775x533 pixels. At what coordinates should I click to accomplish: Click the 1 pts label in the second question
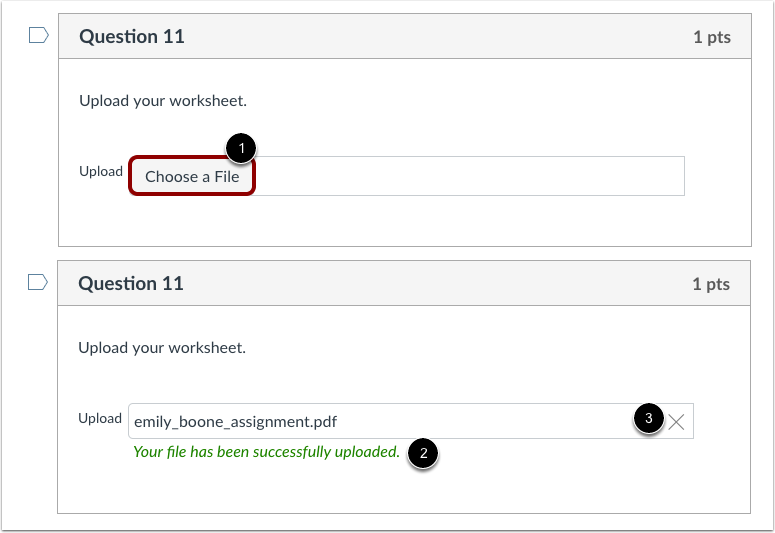(x=711, y=284)
